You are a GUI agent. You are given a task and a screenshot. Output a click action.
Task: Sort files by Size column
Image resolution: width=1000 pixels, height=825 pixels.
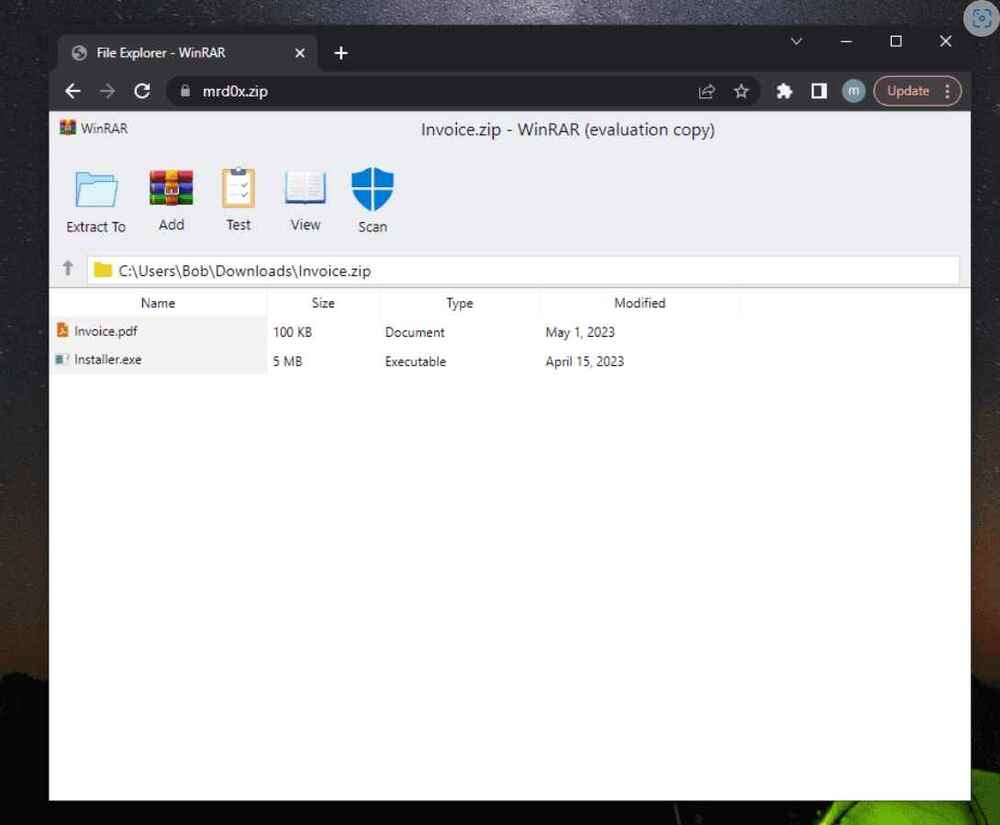[x=323, y=303]
